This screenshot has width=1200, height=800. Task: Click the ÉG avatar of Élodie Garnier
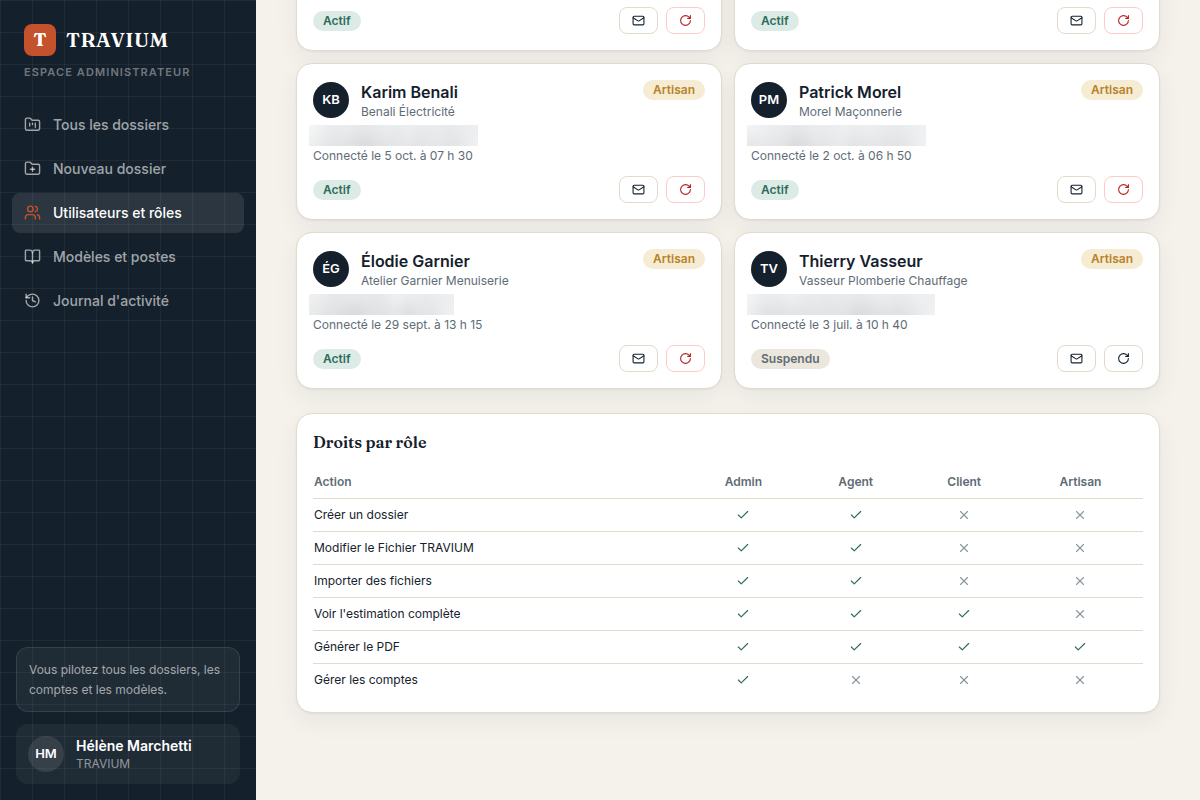331,269
